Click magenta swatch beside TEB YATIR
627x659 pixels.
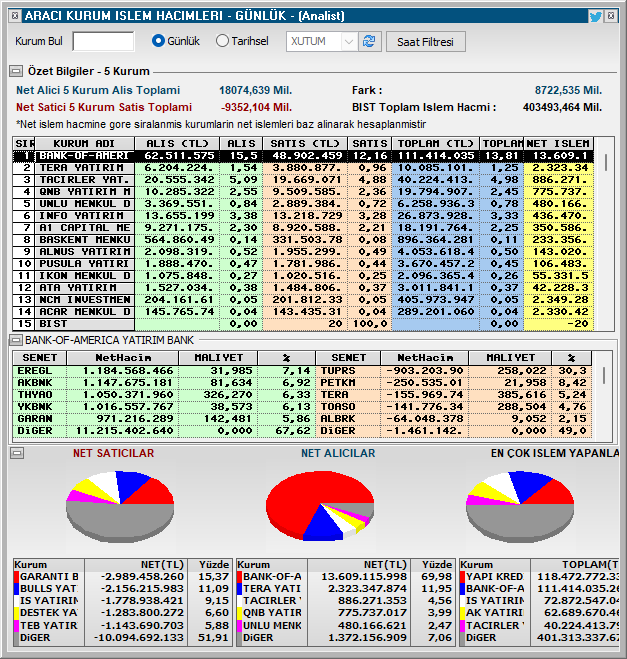(x=17, y=625)
